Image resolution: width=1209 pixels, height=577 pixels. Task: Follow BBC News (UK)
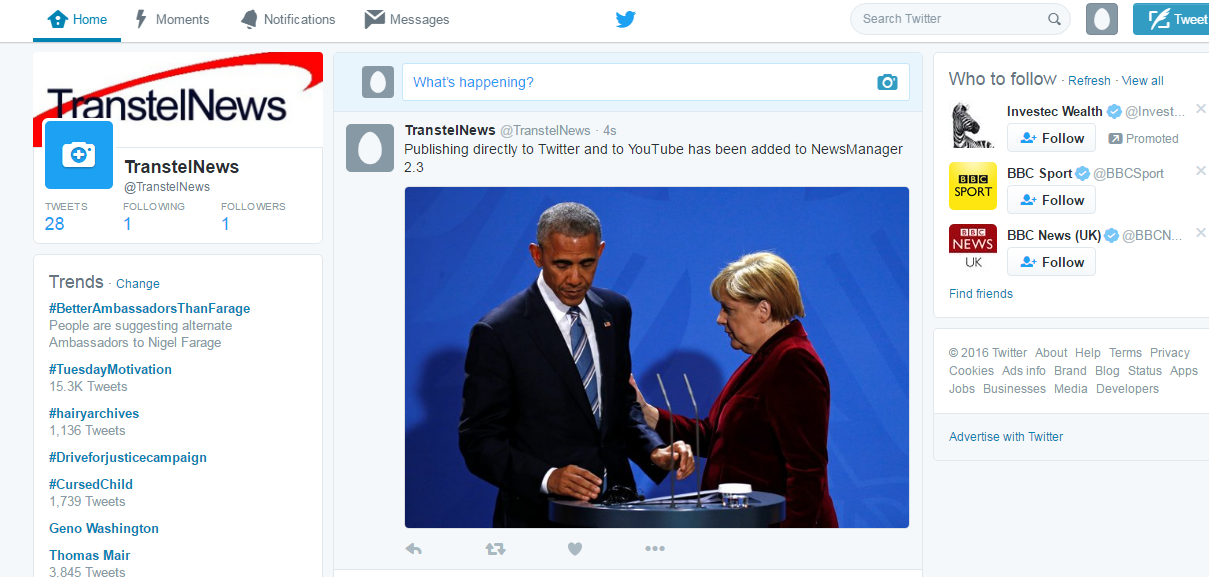coord(1051,262)
